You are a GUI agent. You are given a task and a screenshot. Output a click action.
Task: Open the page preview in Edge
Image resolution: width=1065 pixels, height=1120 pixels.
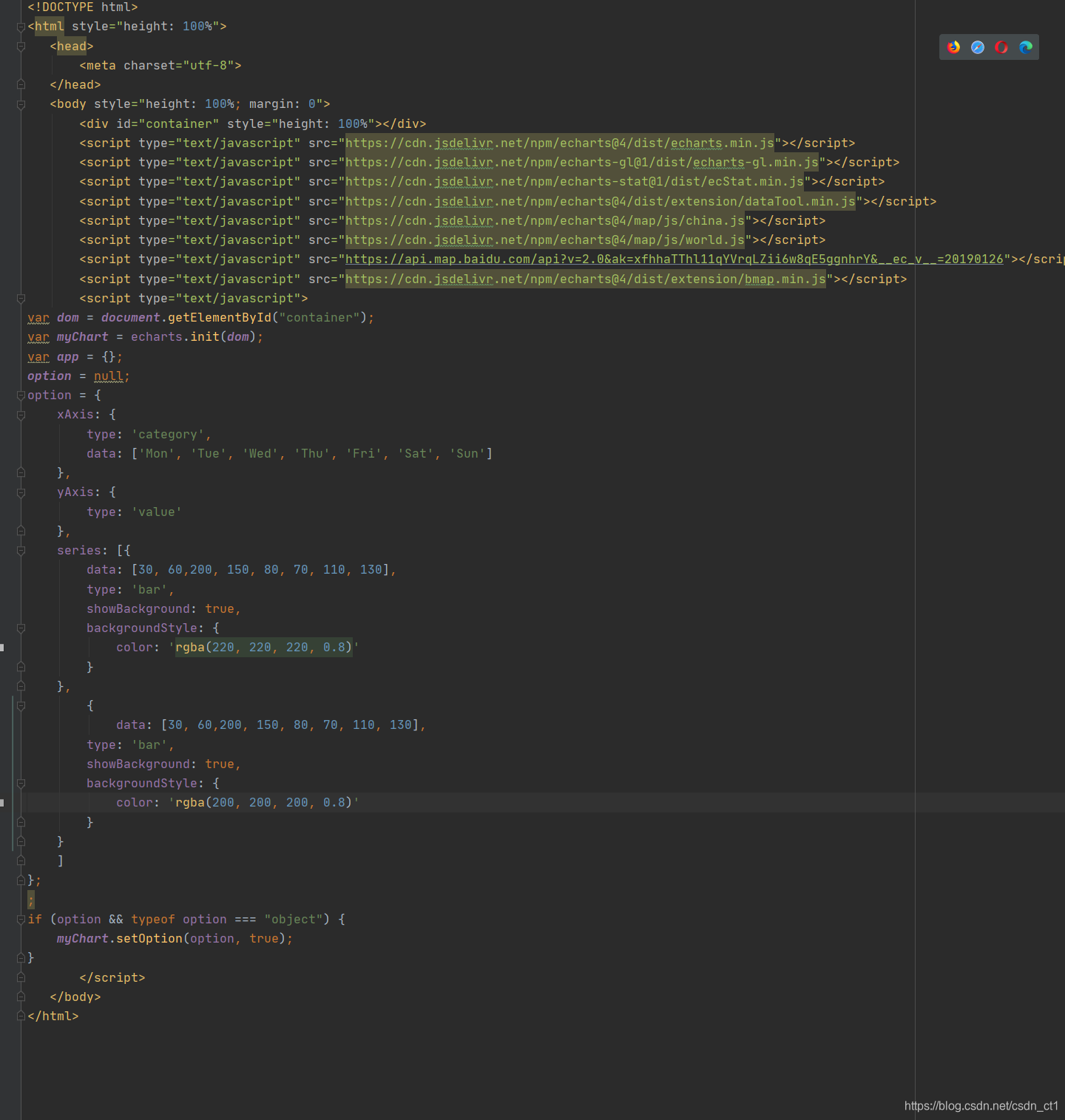point(1026,47)
